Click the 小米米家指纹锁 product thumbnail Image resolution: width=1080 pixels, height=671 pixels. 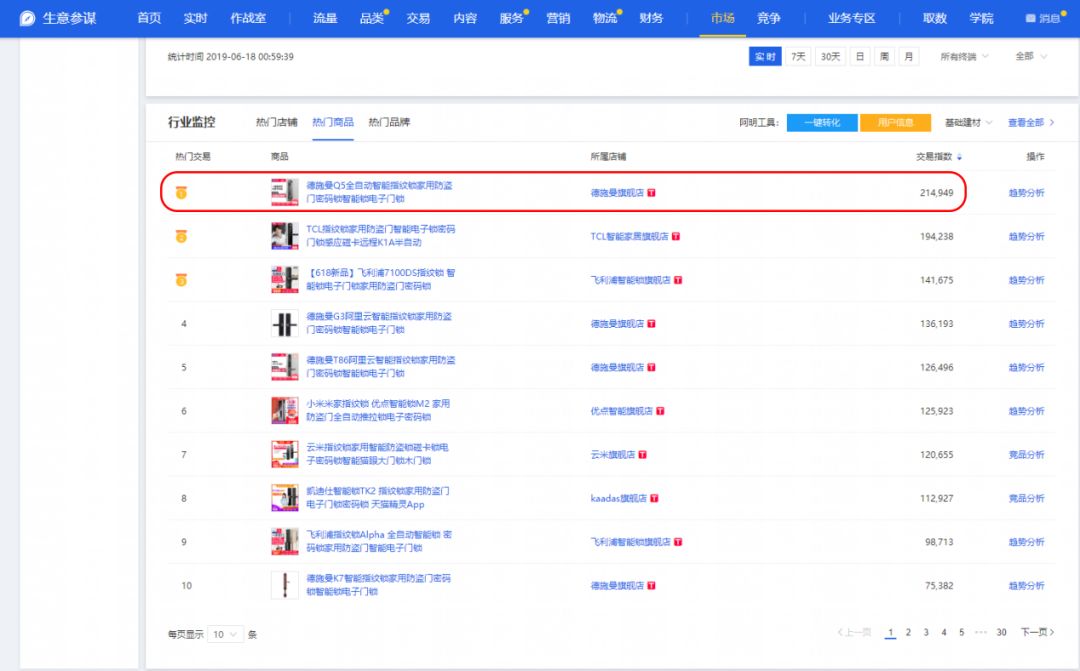285,411
